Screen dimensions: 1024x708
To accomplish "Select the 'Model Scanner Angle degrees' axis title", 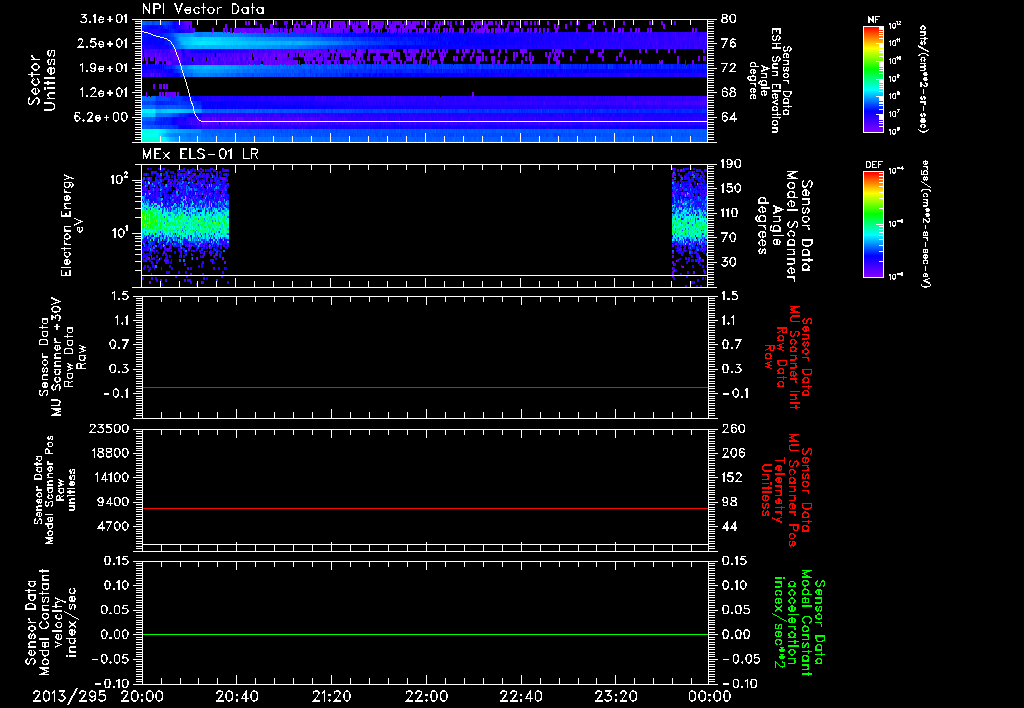I will (x=784, y=225).
